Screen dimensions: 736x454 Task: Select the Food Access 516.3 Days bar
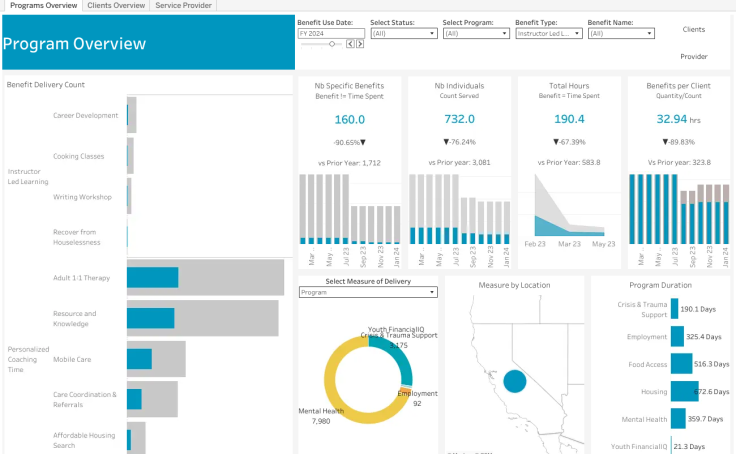pyautogui.click(x=681, y=364)
